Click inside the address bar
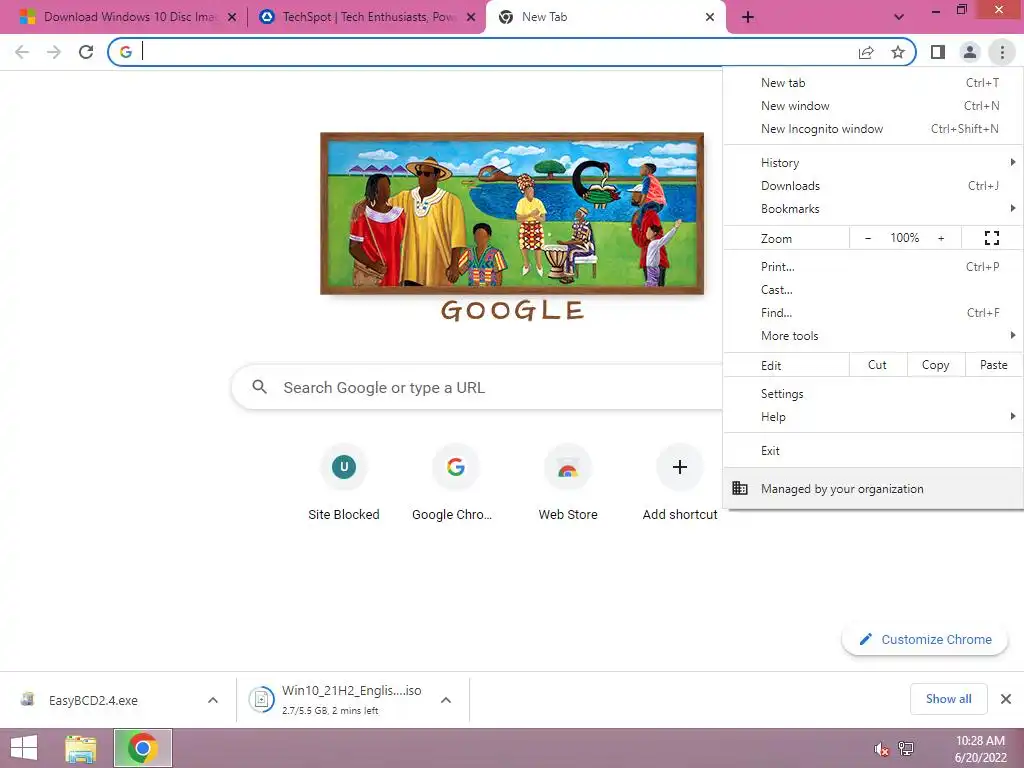1024x768 pixels. (496, 52)
